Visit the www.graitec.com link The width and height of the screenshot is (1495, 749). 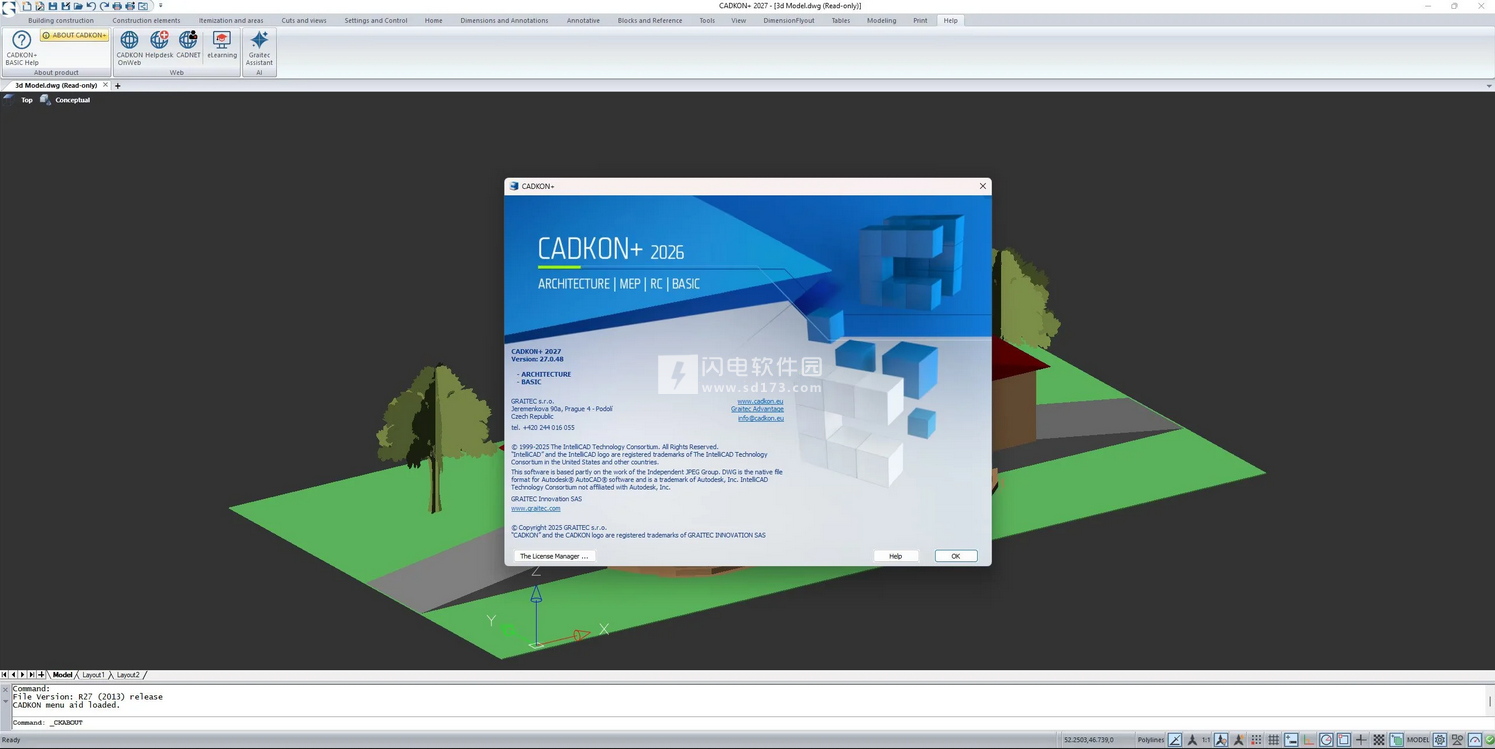(536, 508)
